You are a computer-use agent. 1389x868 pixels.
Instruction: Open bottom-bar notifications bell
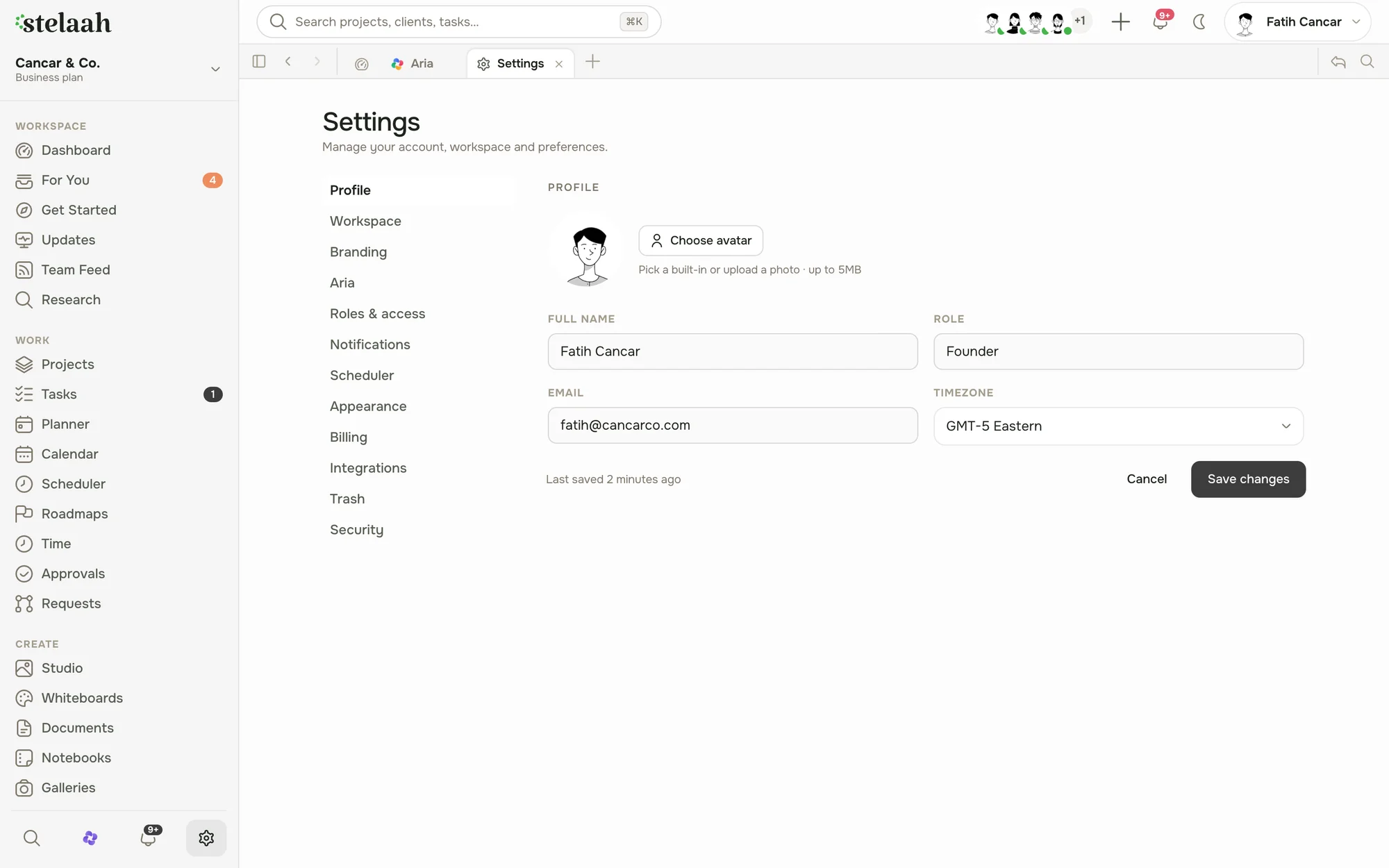(148, 837)
